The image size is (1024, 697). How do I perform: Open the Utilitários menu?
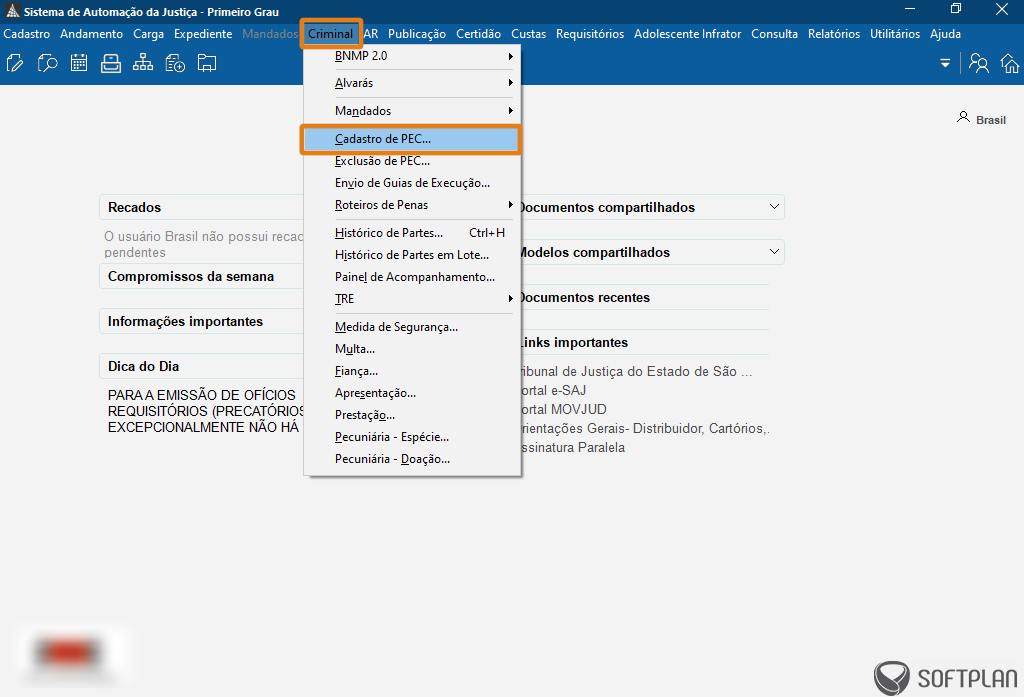pos(895,34)
